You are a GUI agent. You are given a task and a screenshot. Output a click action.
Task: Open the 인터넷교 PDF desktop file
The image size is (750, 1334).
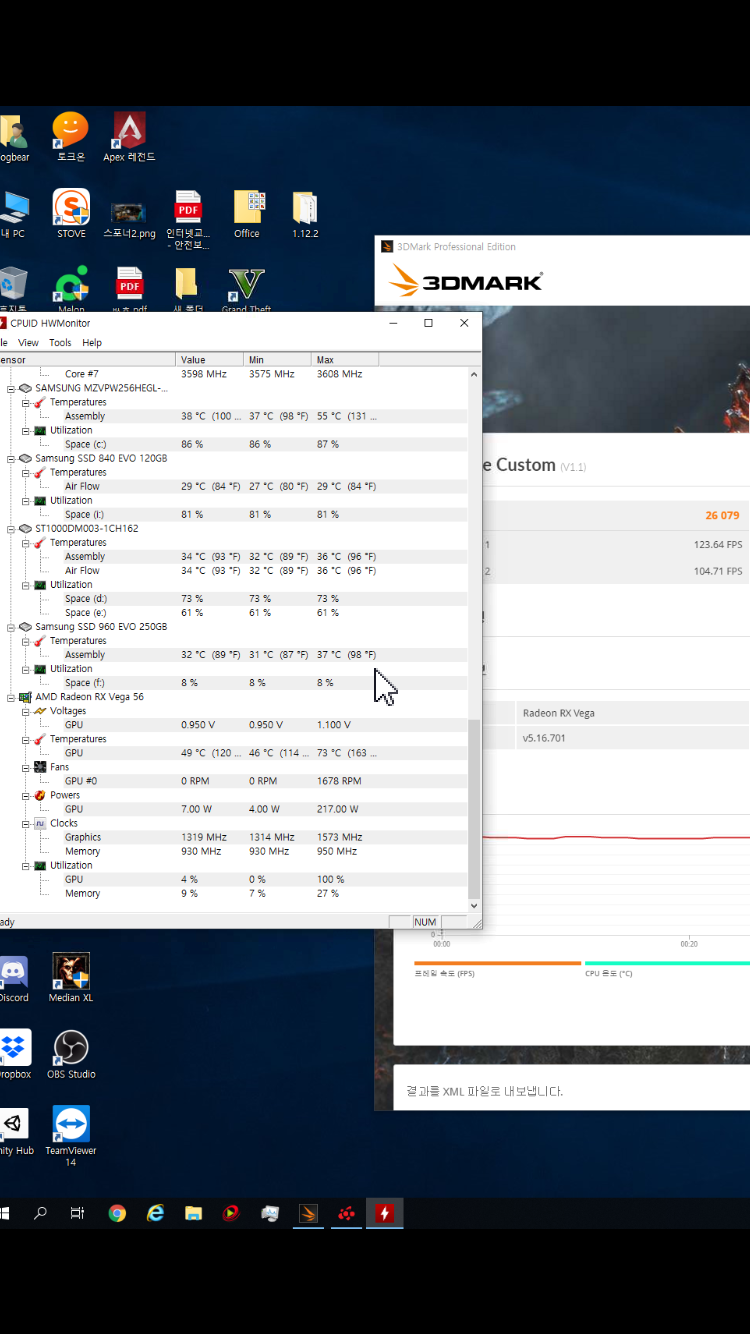[x=188, y=219]
